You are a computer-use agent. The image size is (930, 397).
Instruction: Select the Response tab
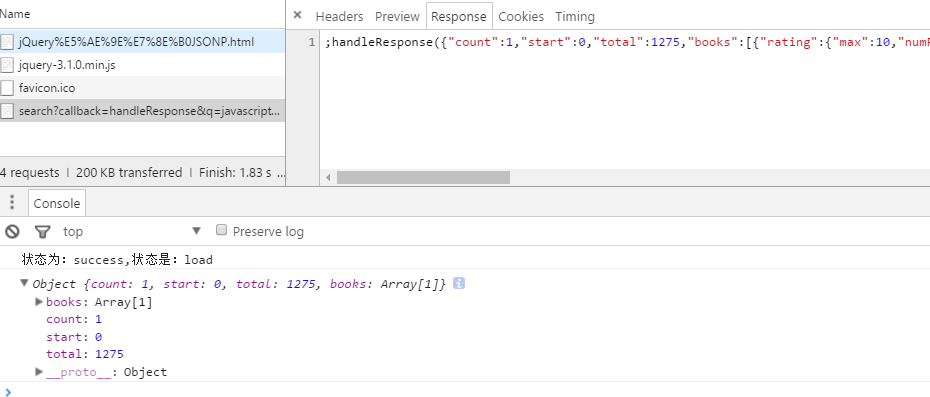pyautogui.click(x=459, y=17)
